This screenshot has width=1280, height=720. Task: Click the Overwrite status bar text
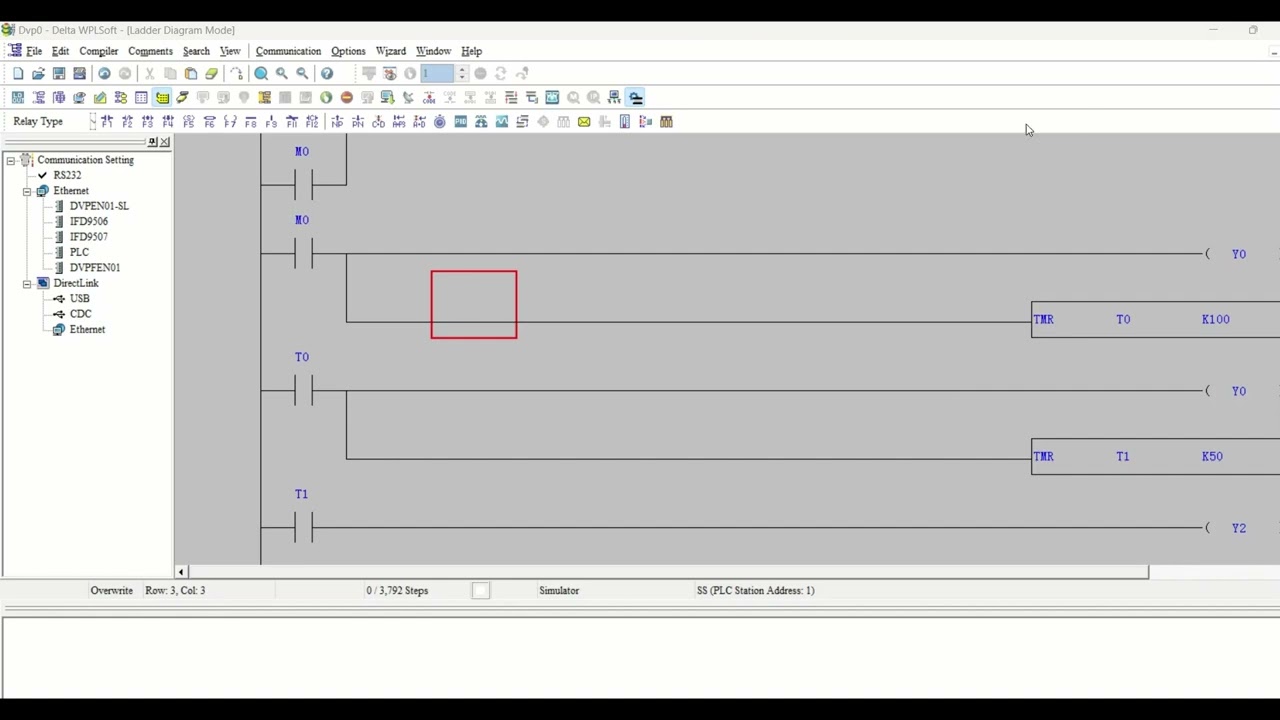(x=112, y=591)
